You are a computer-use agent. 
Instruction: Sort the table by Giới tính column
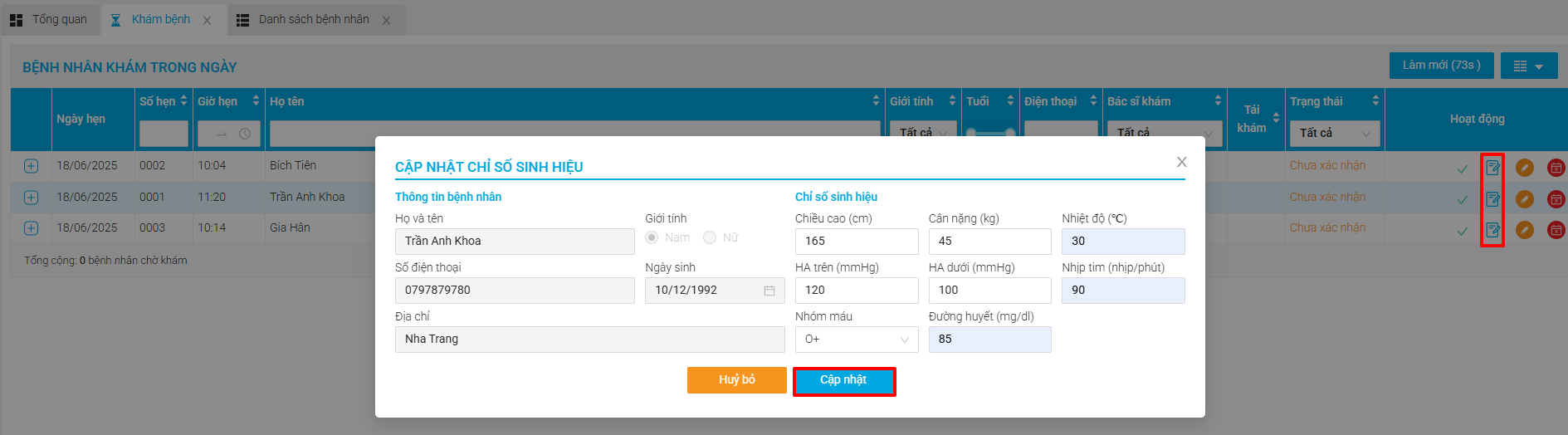(952, 100)
